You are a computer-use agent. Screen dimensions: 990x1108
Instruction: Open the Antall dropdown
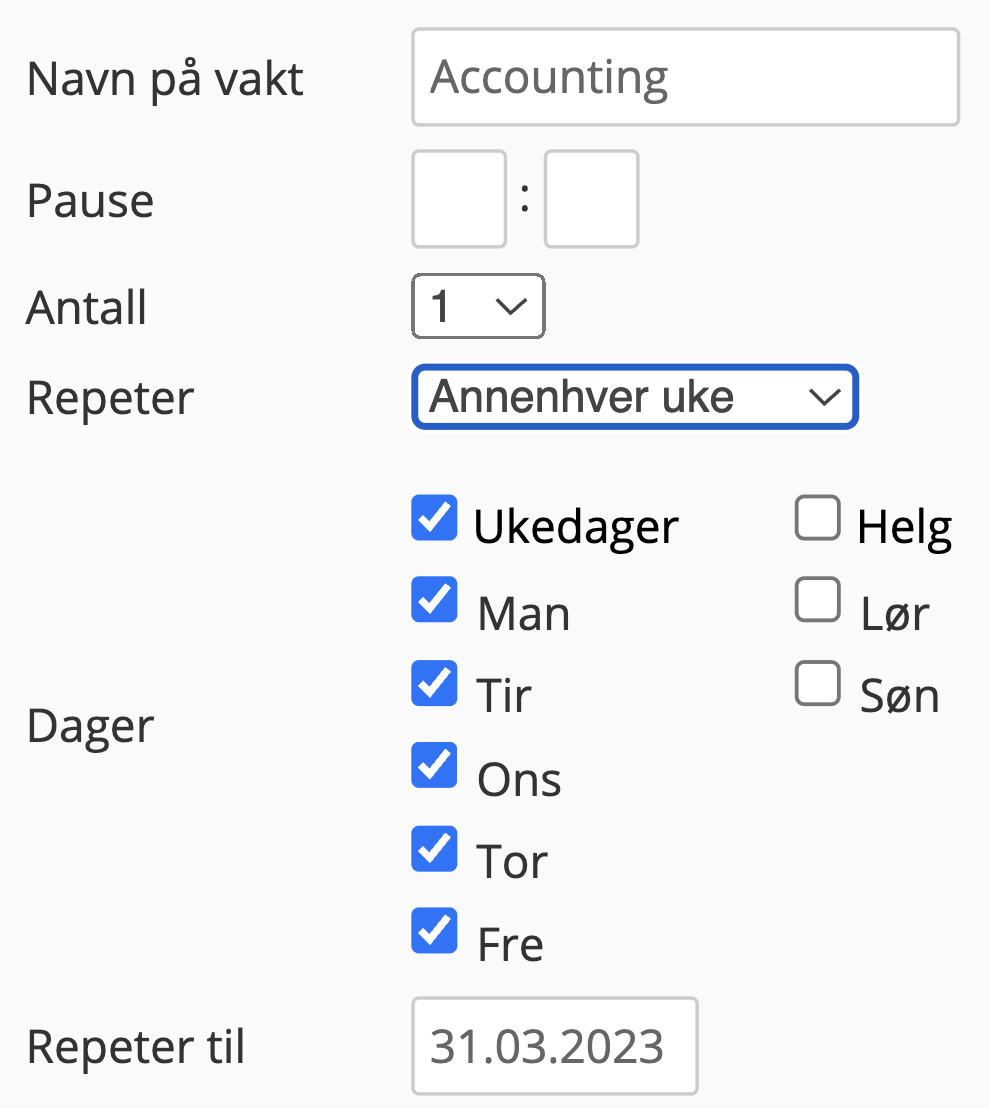(x=478, y=306)
